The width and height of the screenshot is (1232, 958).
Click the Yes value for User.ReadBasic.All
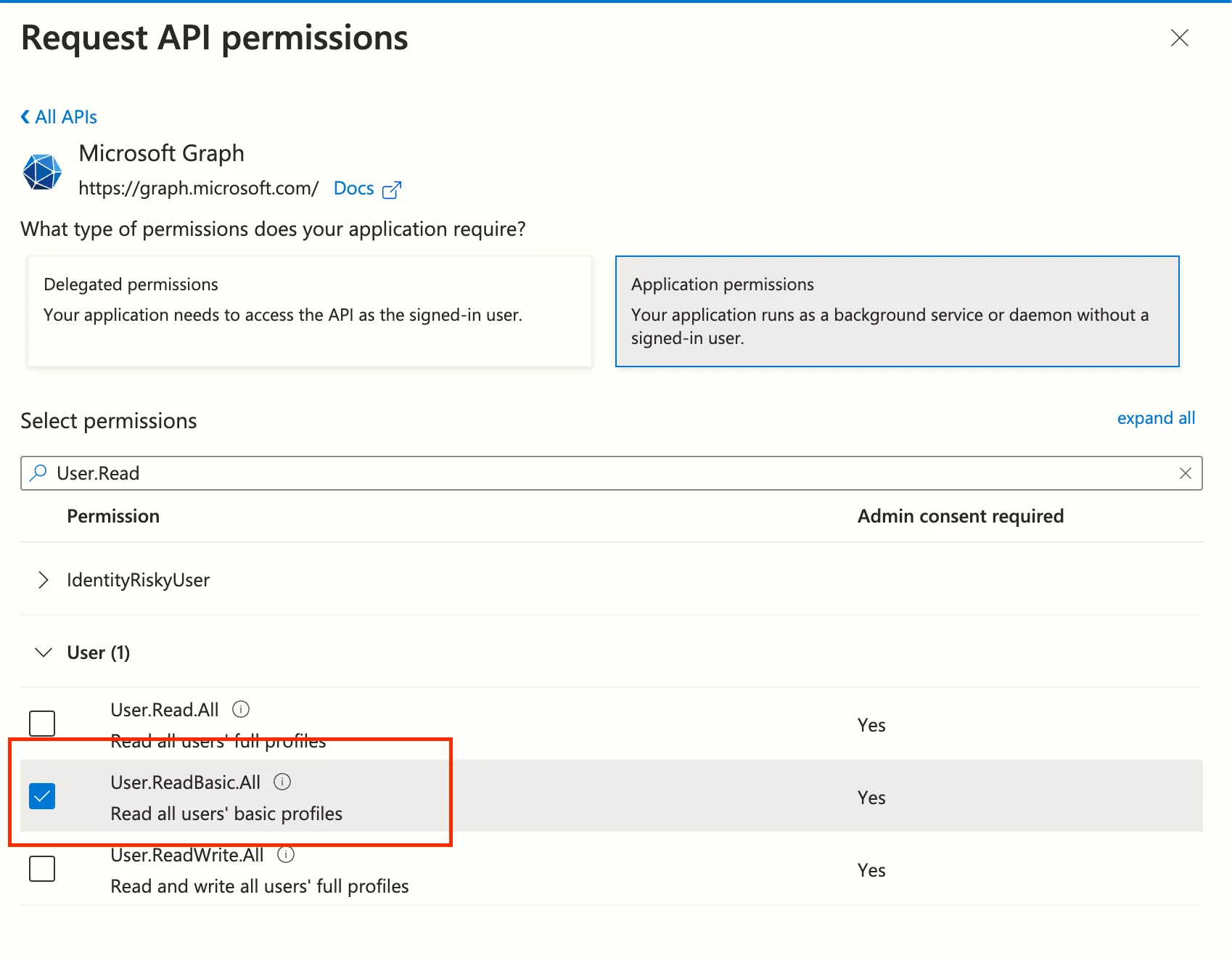871,798
